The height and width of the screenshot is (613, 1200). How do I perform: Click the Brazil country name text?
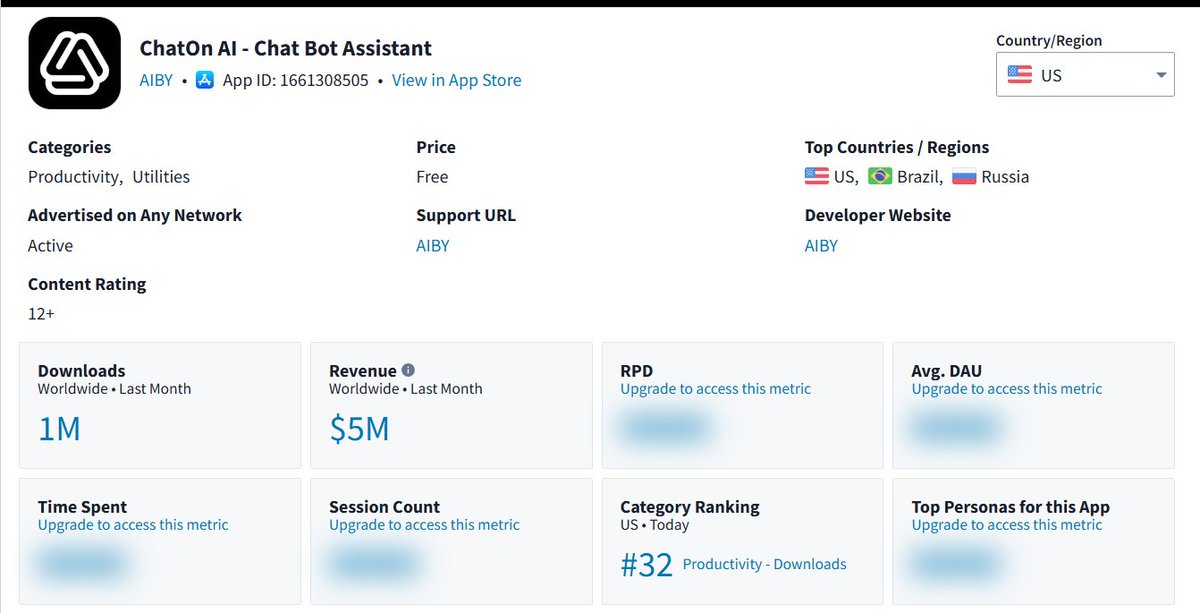(x=917, y=176)
